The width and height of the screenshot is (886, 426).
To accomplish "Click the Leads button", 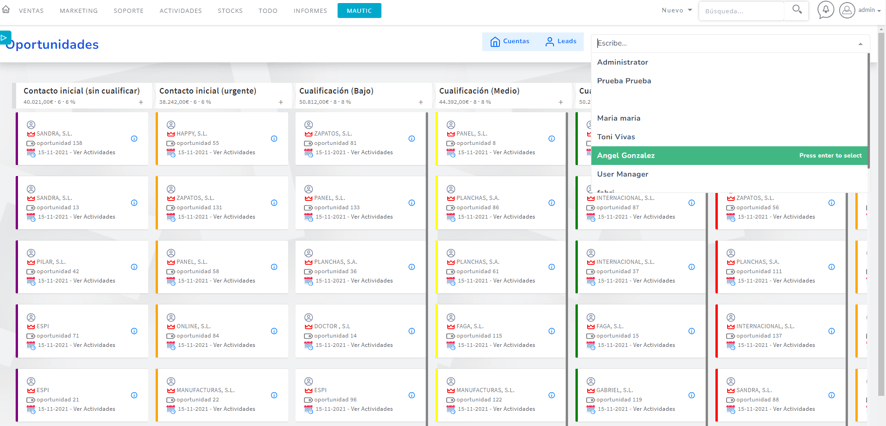I will [x=561, y=42].
